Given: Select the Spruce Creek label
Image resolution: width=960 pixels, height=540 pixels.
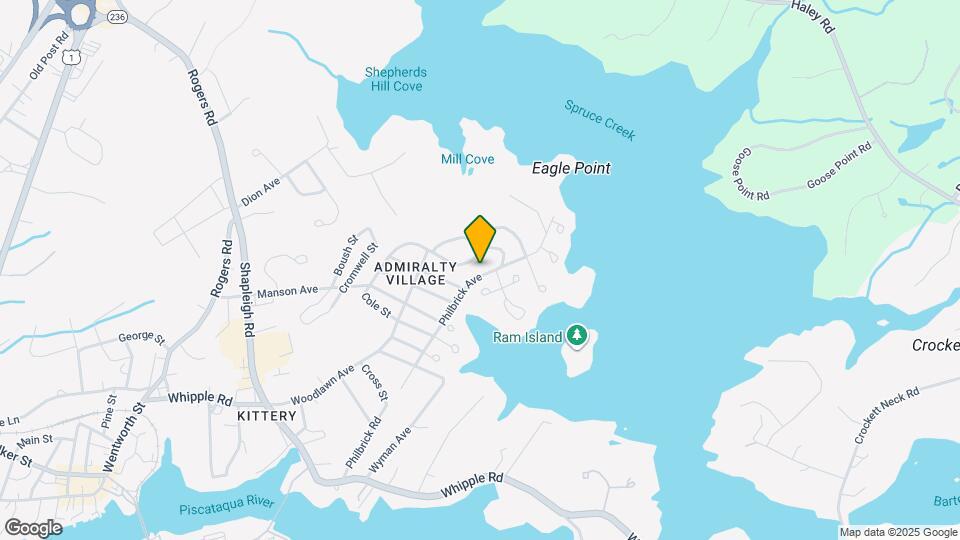Looking at the screenshot, I should pyautogui.click(x=600, y=120).
